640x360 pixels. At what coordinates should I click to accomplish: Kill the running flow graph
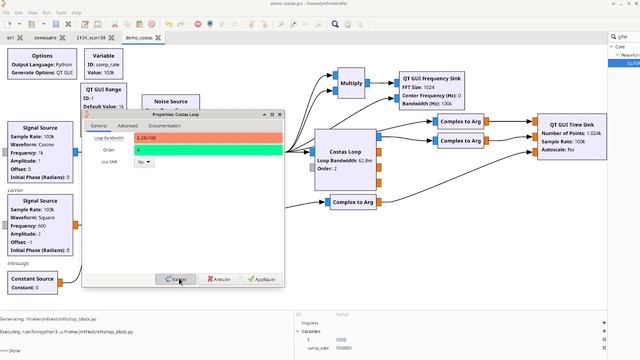point(235,24)
